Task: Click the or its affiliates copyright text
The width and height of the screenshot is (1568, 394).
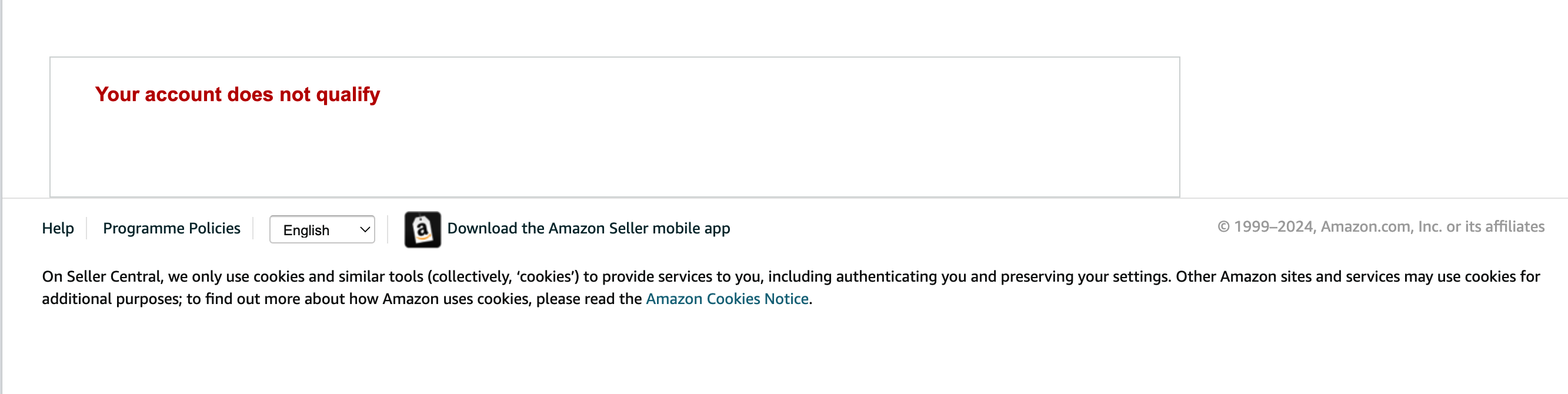Action: 1496,226
